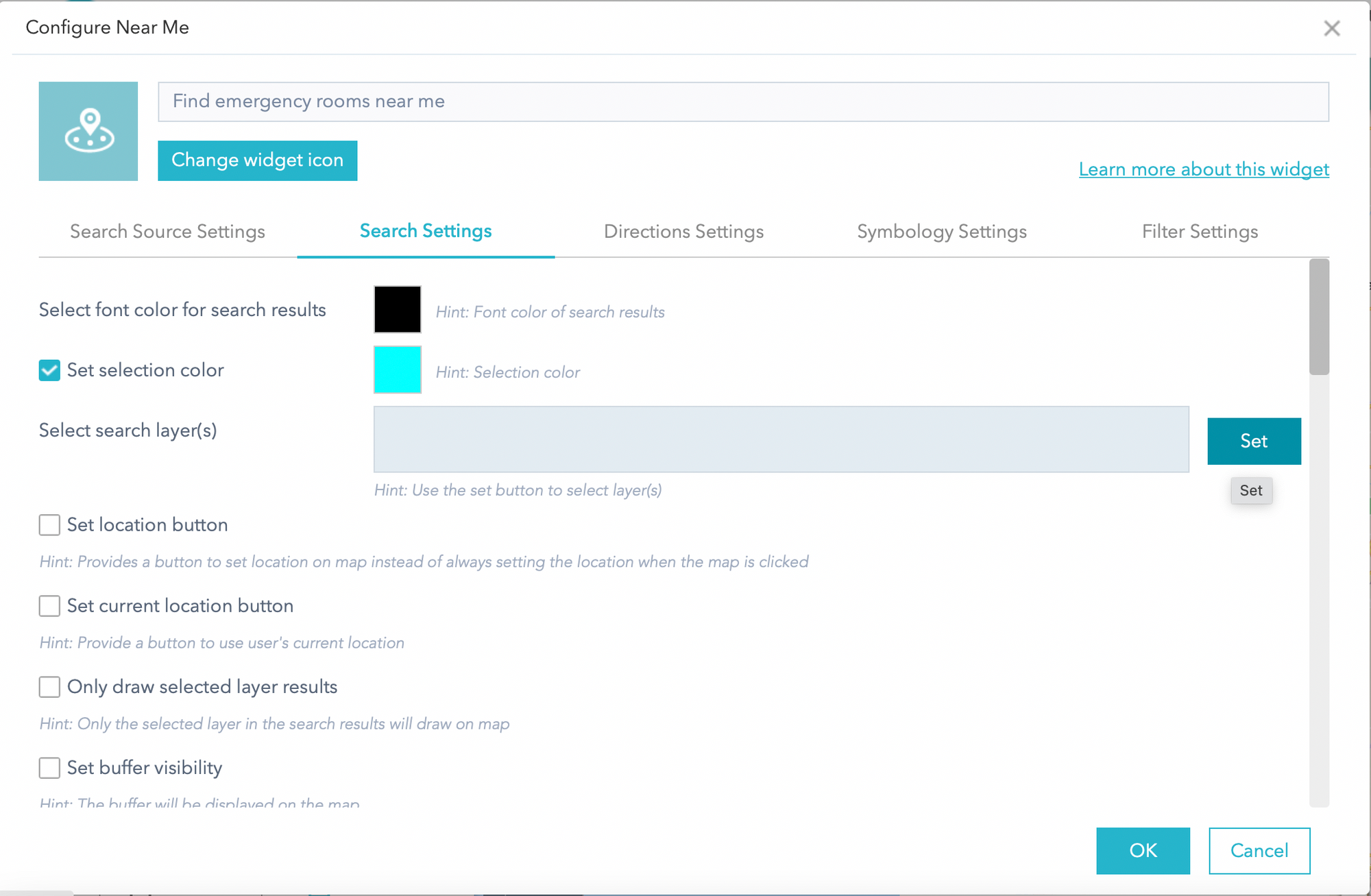
Task: Click the black font color swatch
Action: 397,309
